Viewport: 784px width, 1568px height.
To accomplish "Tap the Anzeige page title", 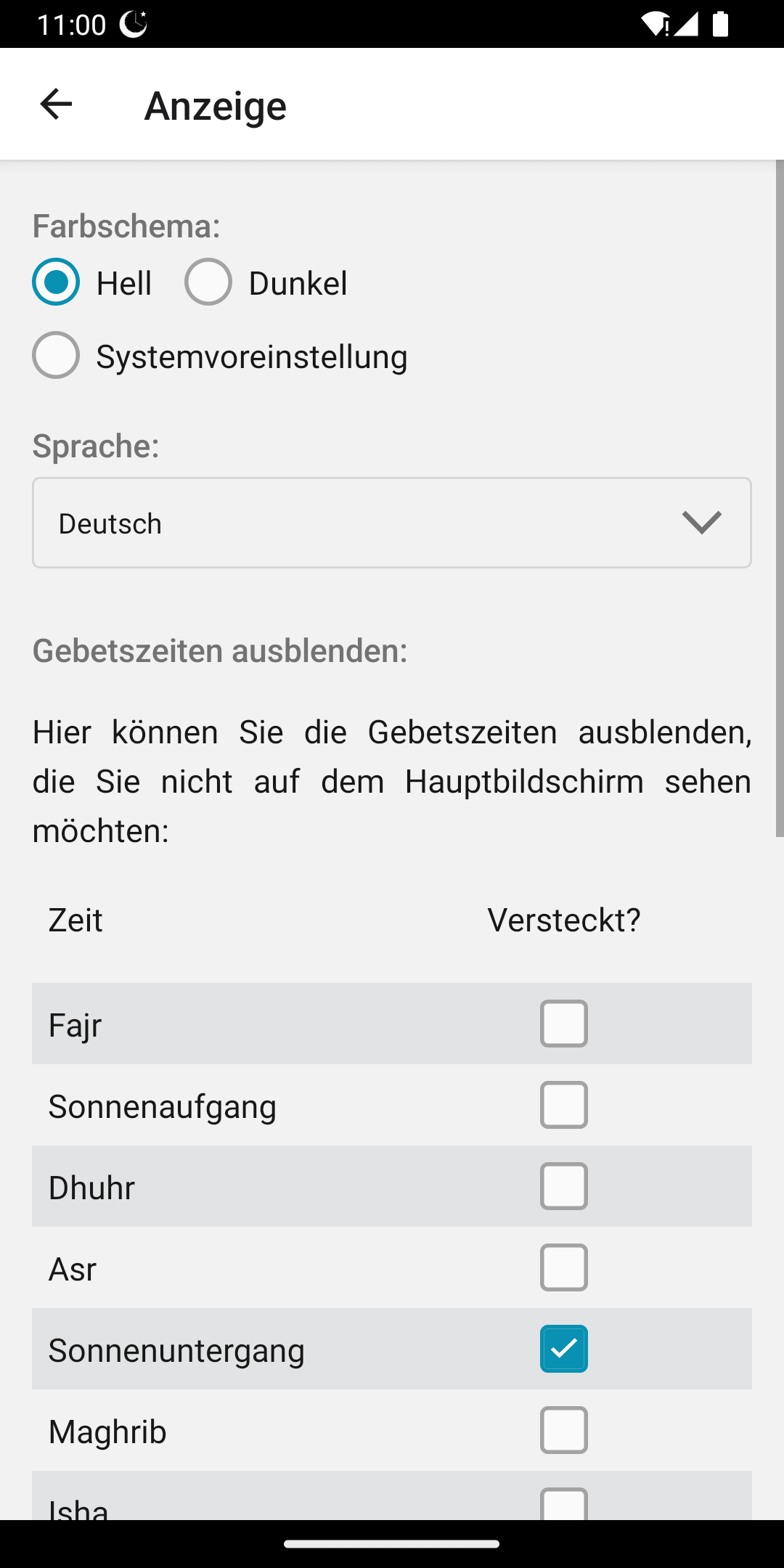I will (216, 106).
